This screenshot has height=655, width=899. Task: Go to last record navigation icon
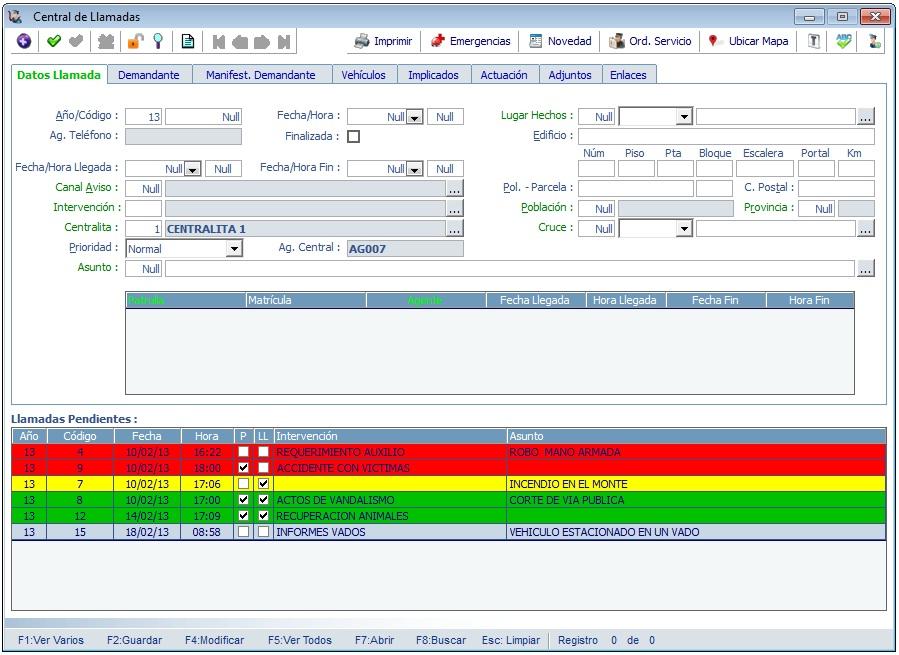pyautogui.click(x=284, y=42)
